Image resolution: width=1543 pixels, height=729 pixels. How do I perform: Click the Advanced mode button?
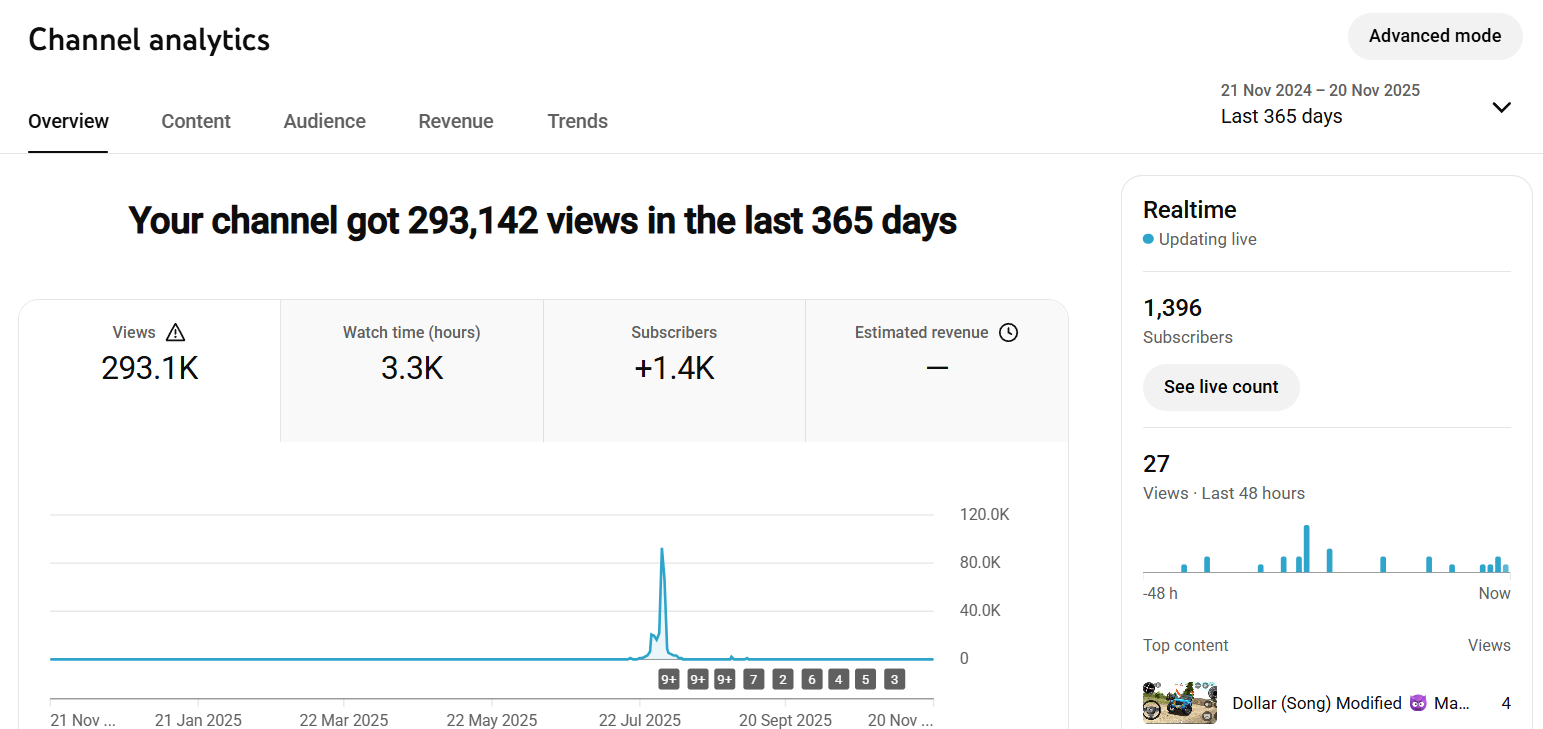click(x=1435, y=36)
